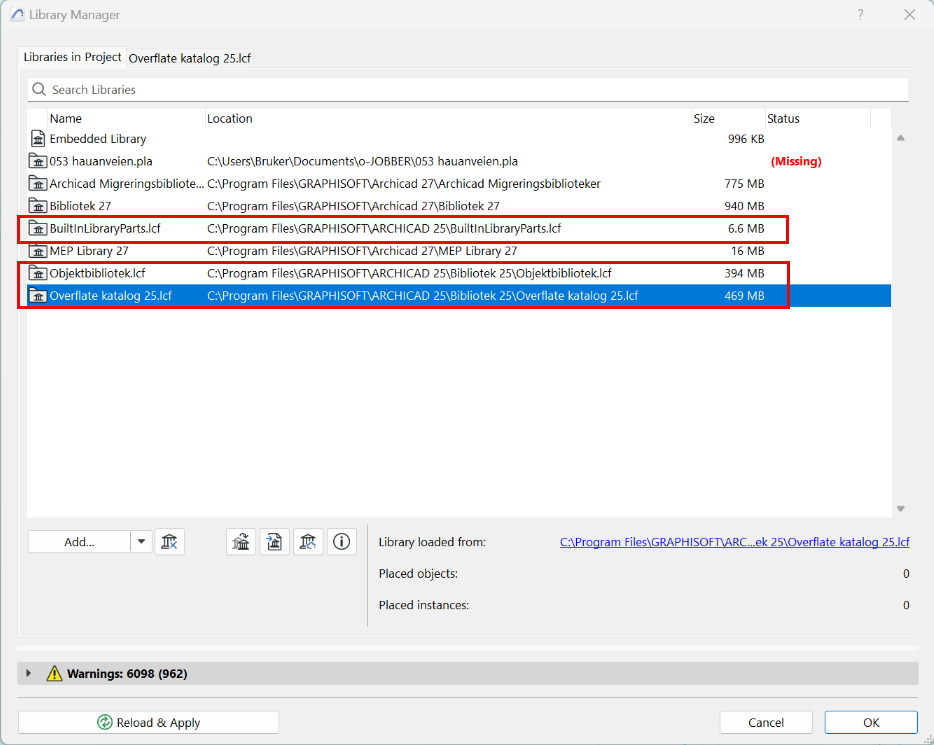Click in the Search Libraries field

(x=470, y=90)
